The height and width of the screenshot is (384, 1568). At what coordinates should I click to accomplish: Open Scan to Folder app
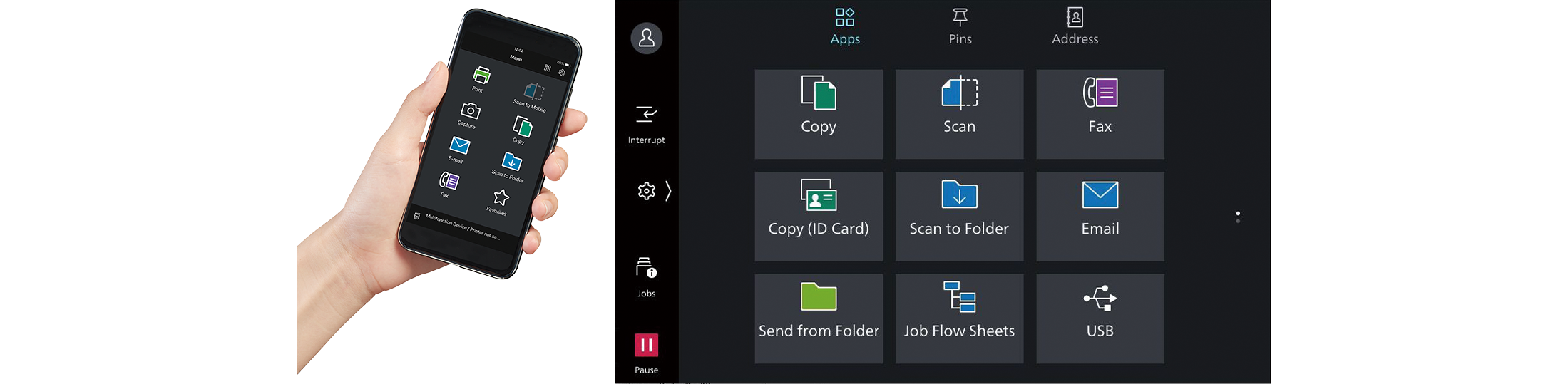click(x=959, y=216)
